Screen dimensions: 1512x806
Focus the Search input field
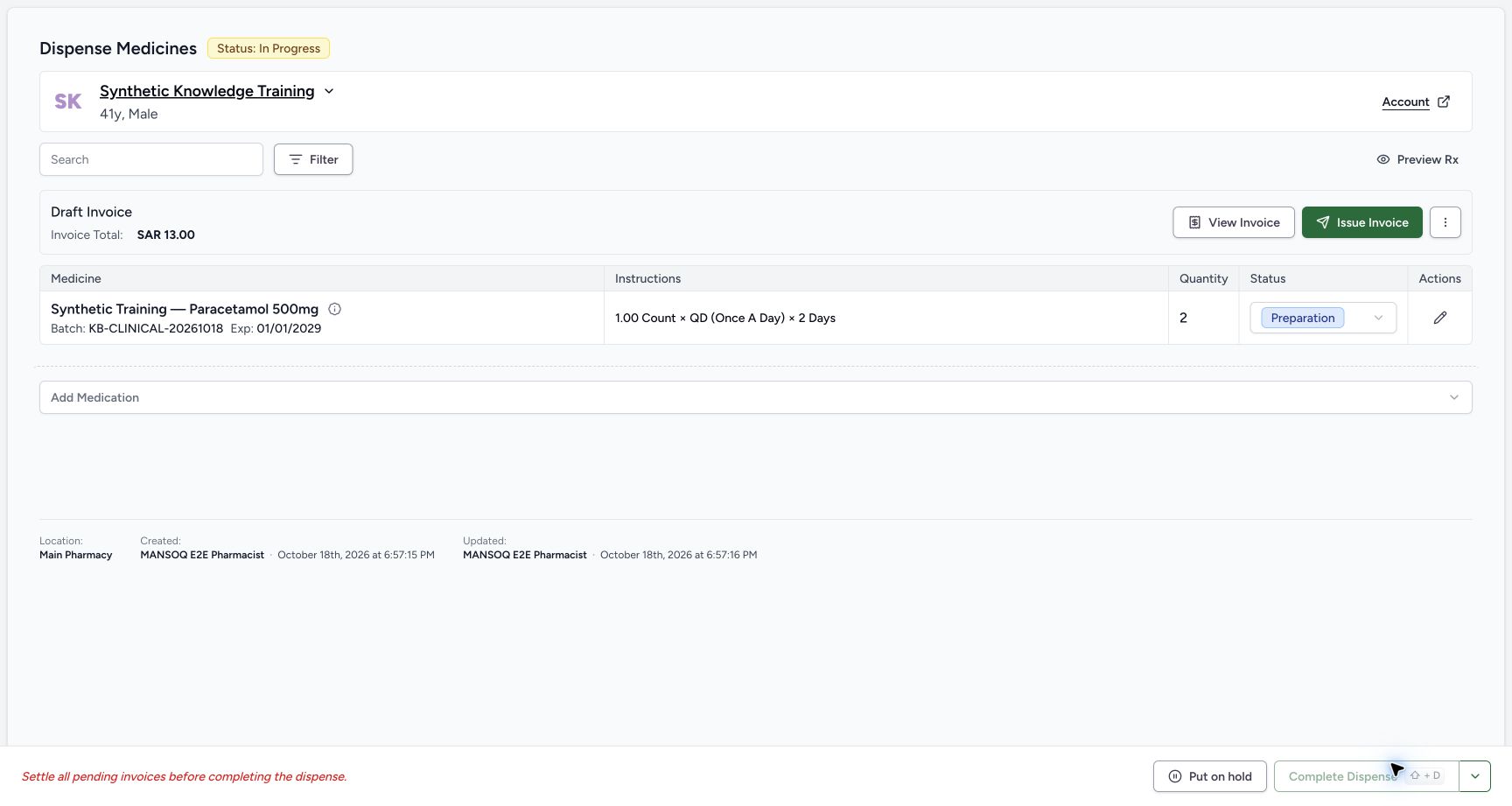point(151,159)
